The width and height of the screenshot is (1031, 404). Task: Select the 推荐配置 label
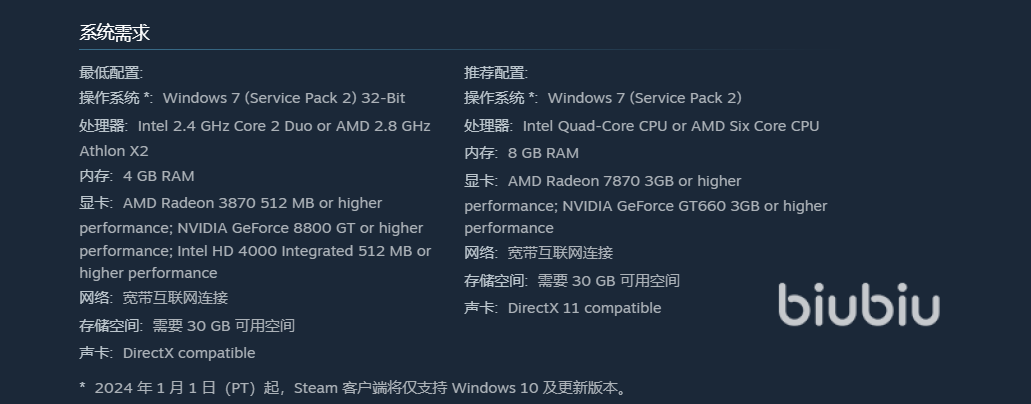pos(496,72)
